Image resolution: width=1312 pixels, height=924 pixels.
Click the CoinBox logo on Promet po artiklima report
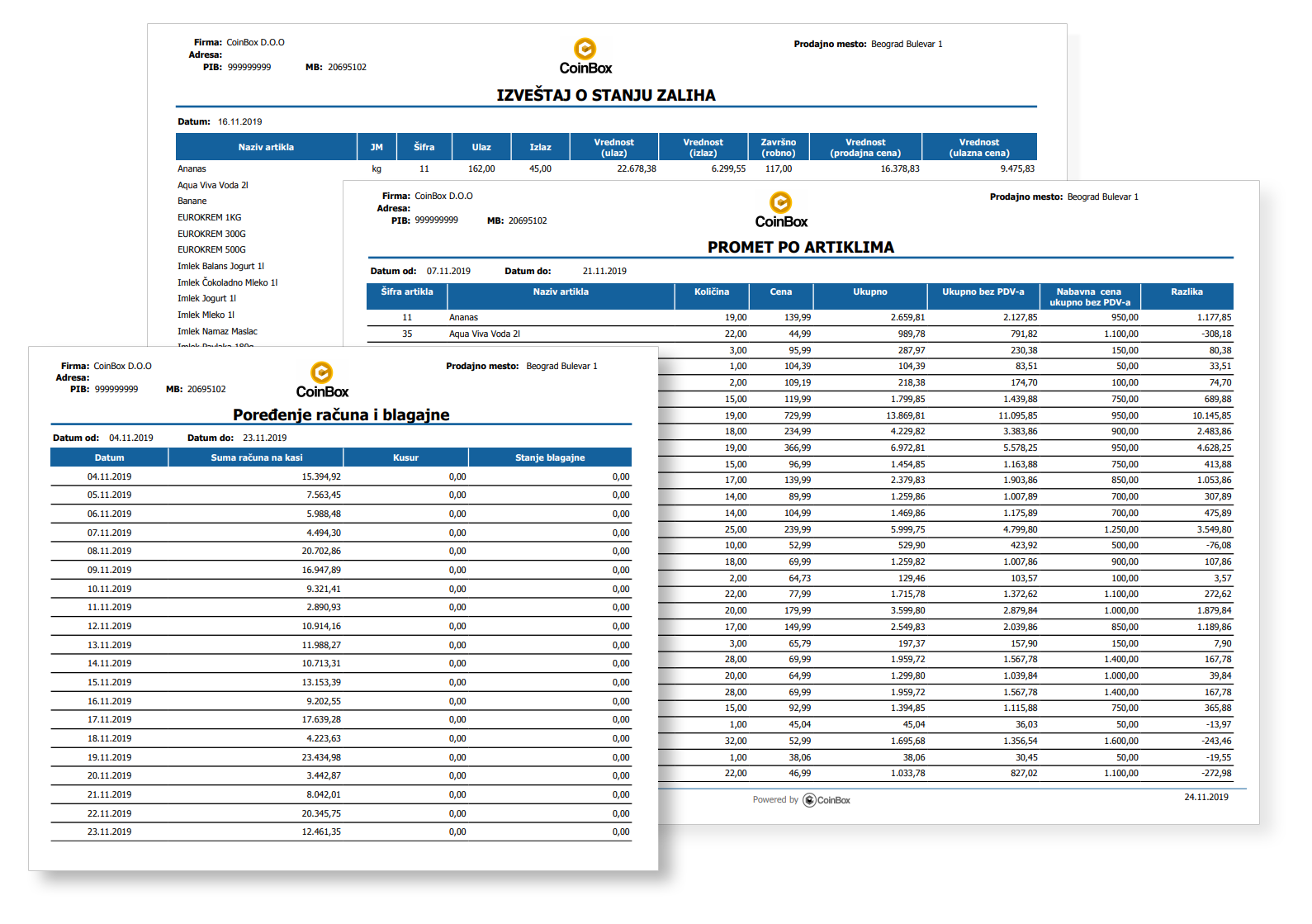781,210
